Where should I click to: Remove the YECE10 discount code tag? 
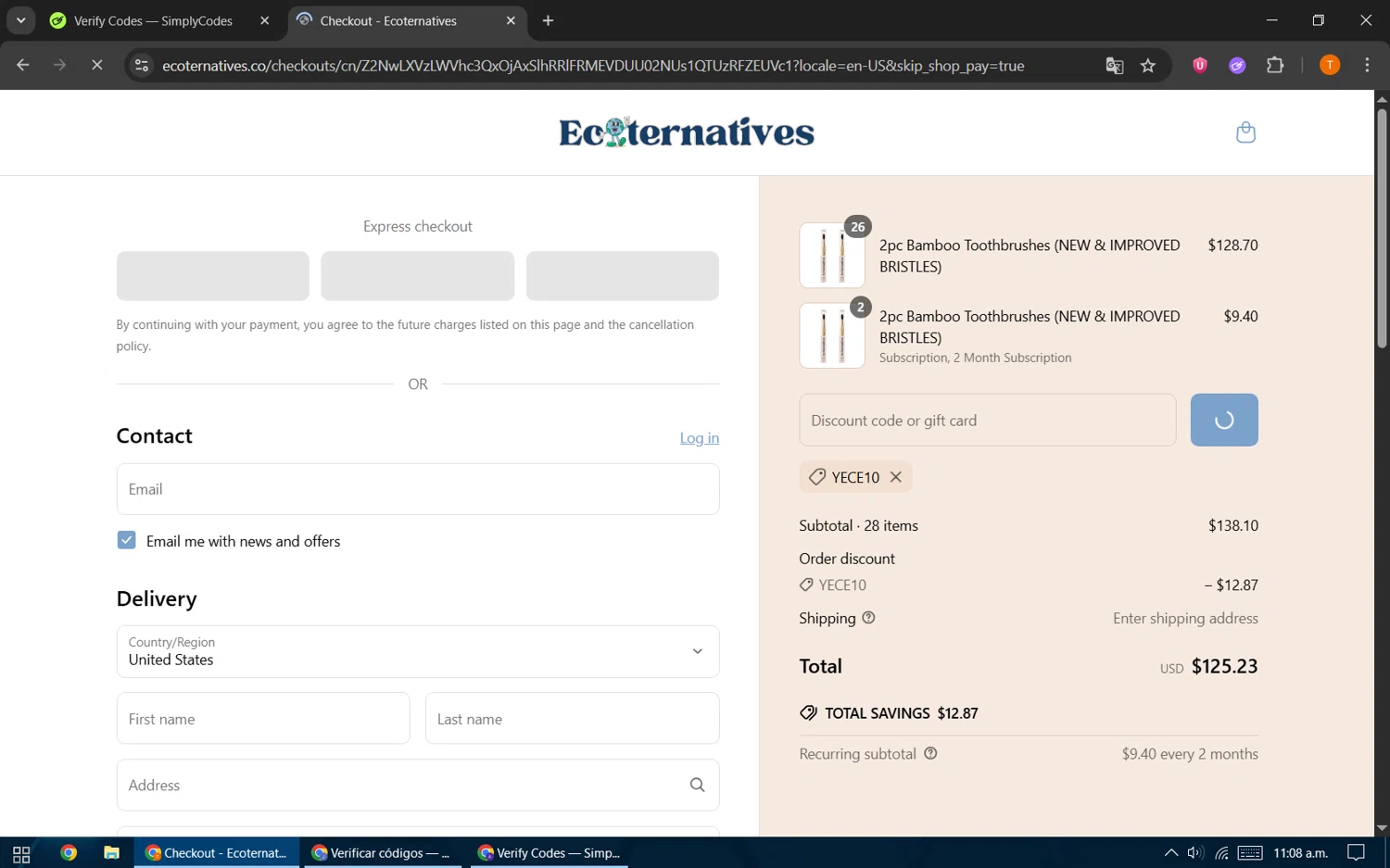pos(895,477)
